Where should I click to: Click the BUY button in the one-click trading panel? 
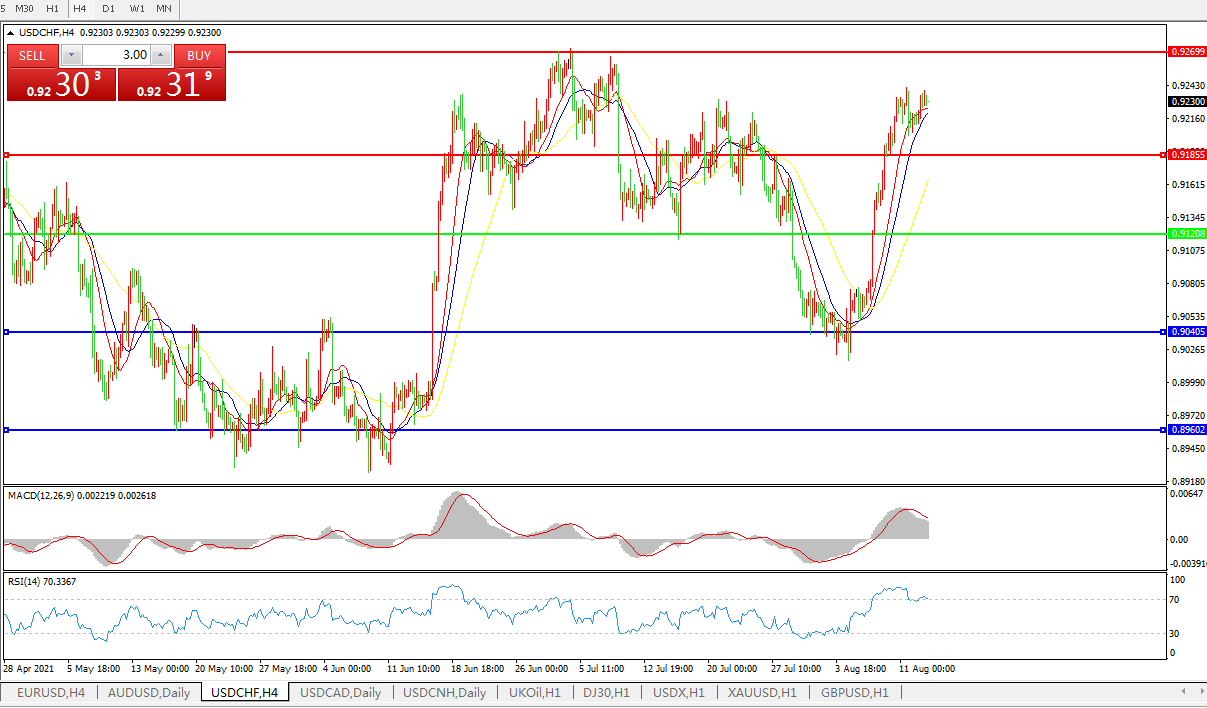coord(199,56)
